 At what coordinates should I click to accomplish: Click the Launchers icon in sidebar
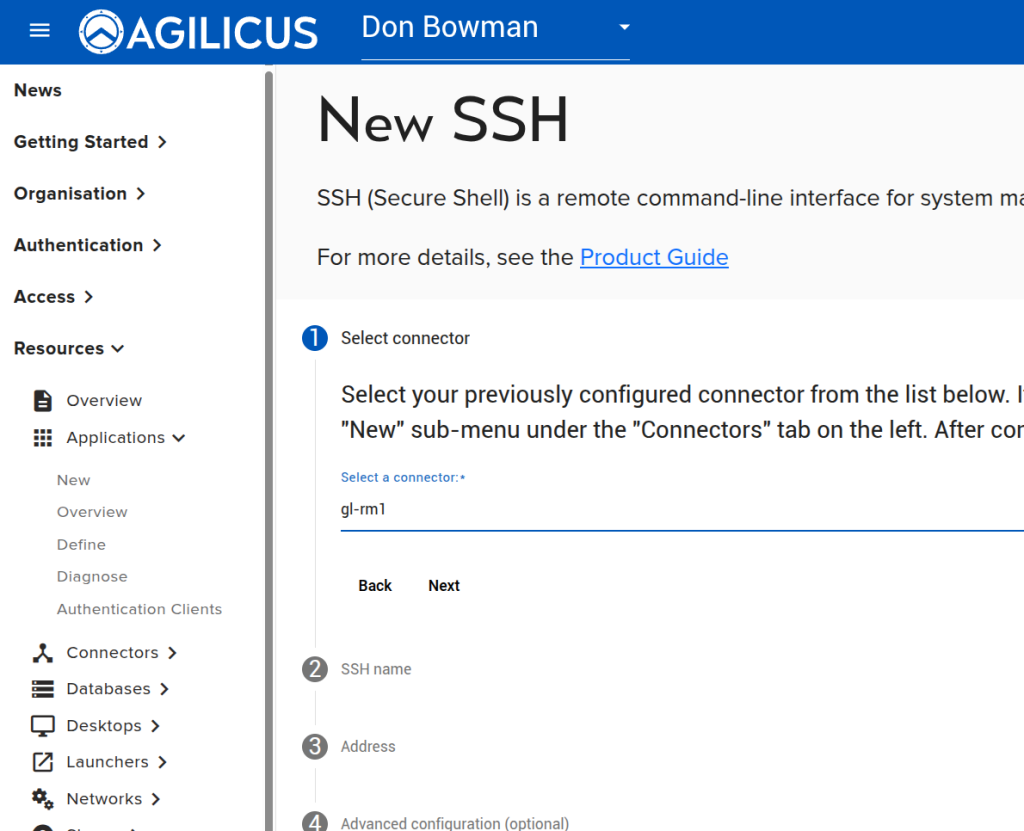[x=43, y=762]
